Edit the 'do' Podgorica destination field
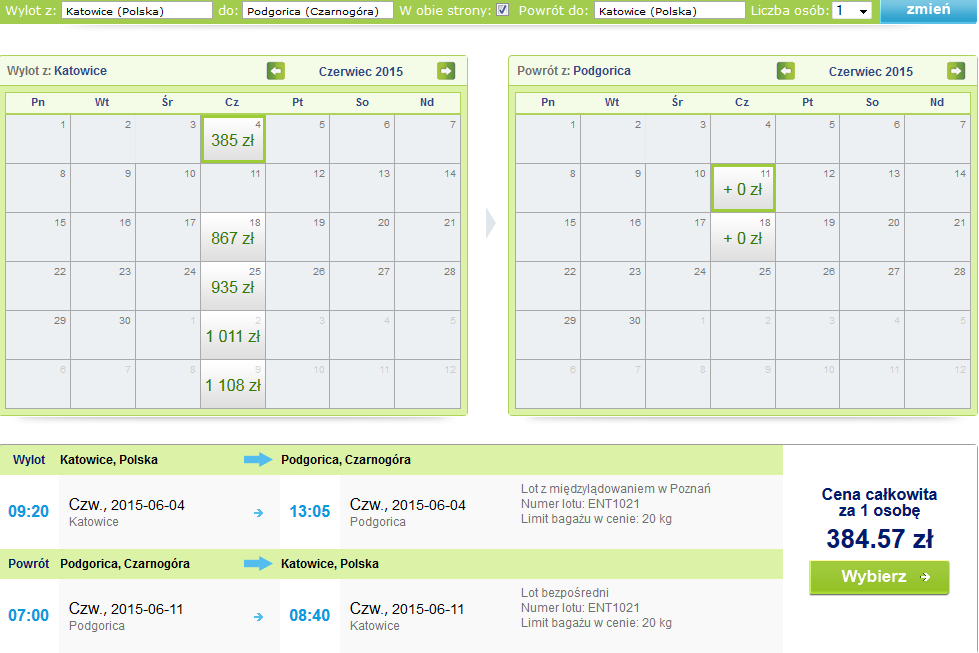979x653 pixels. pos(318,11)
